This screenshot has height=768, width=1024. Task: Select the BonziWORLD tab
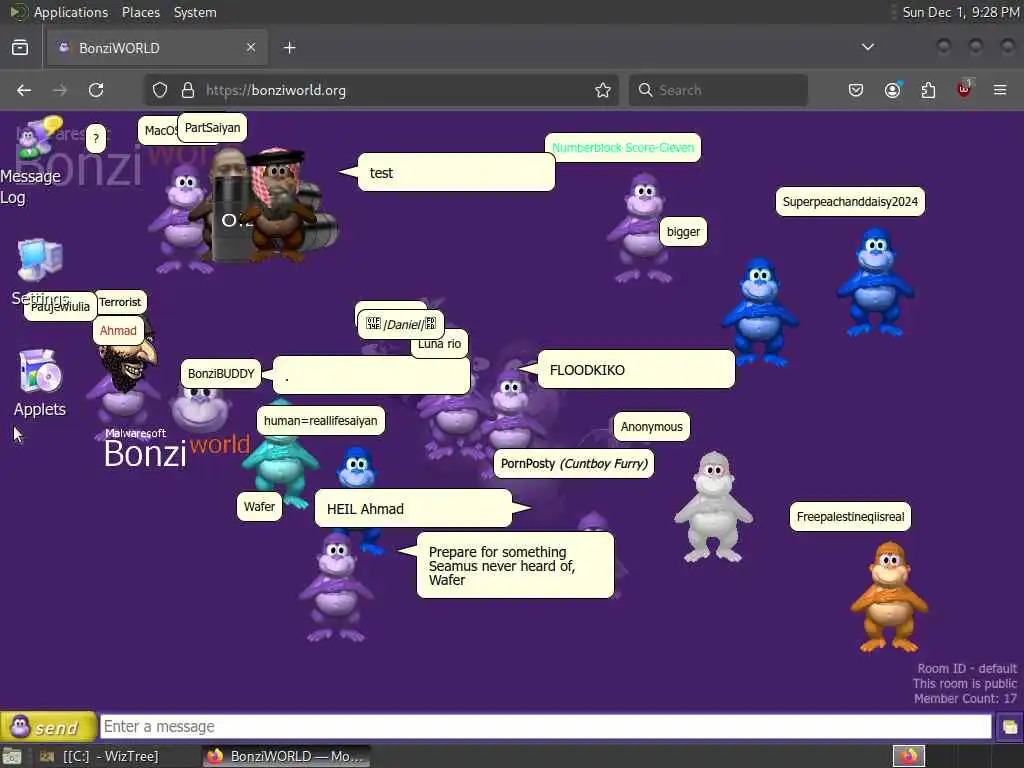157,48
